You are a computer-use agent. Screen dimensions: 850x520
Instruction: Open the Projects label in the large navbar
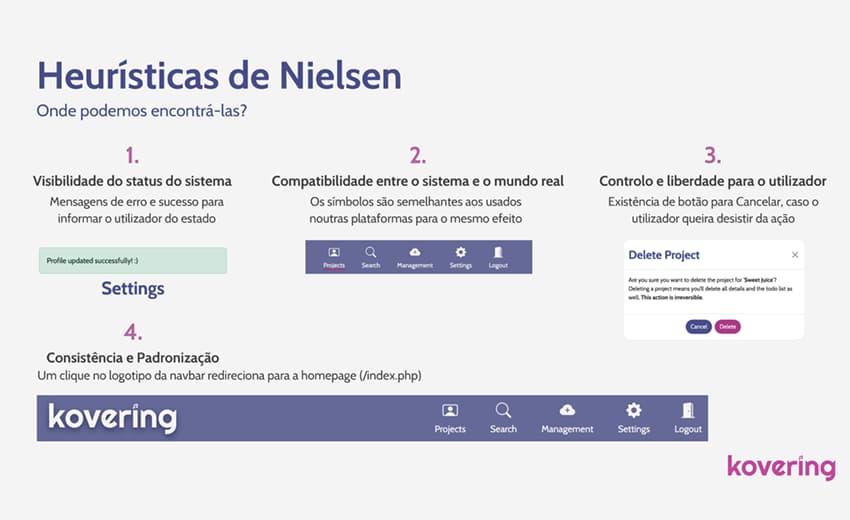[450, 429]
